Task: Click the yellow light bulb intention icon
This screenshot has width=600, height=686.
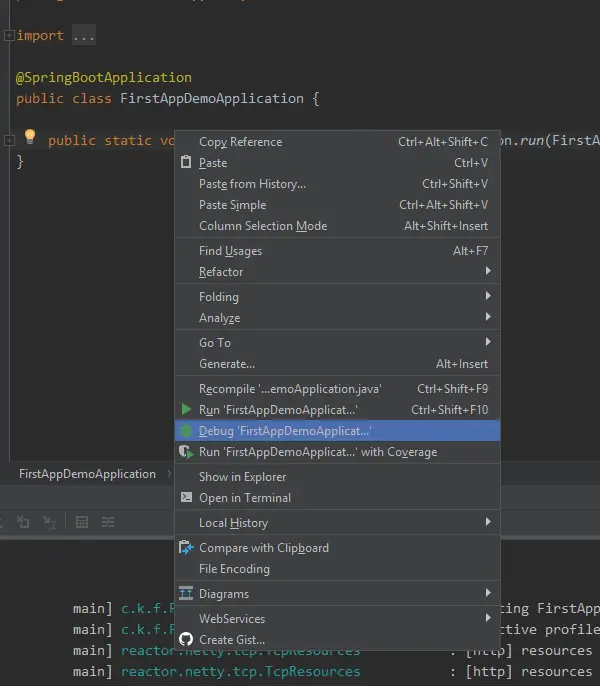Action: click(30, 136)
